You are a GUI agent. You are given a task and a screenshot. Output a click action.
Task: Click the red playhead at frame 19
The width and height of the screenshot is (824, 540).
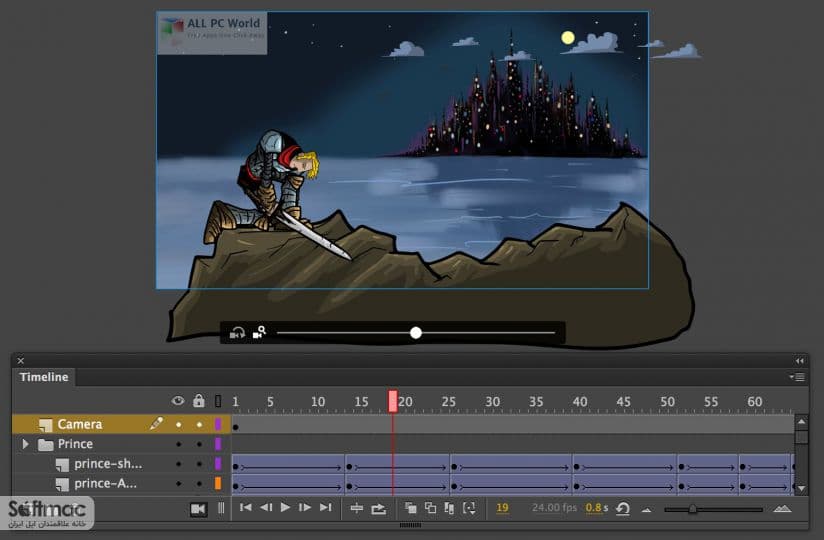393,401
